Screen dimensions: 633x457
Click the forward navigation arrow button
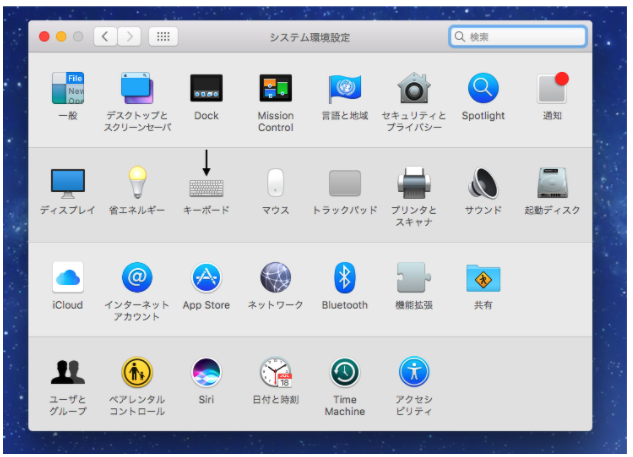[x=129, y=37]
